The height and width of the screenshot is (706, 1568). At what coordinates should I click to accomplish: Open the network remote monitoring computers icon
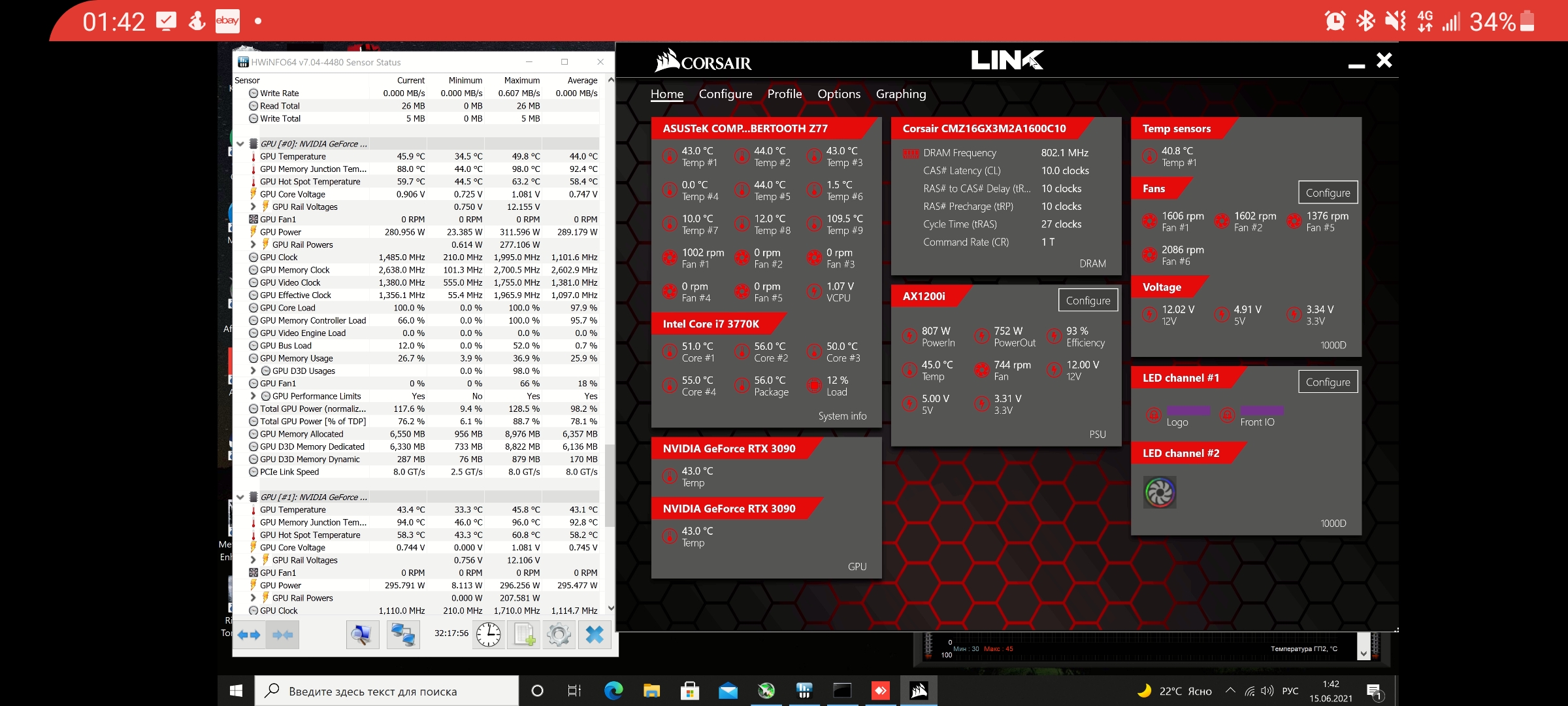[x=402, y=635]
